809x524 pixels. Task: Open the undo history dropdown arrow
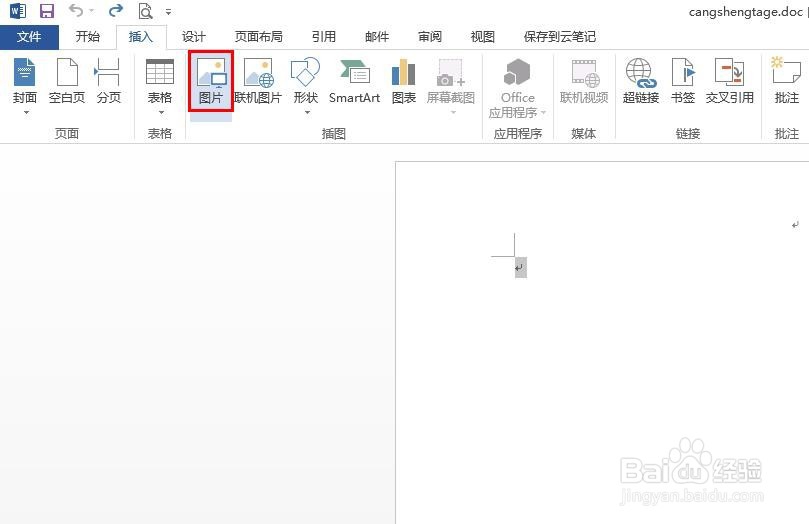pos(91,11)
